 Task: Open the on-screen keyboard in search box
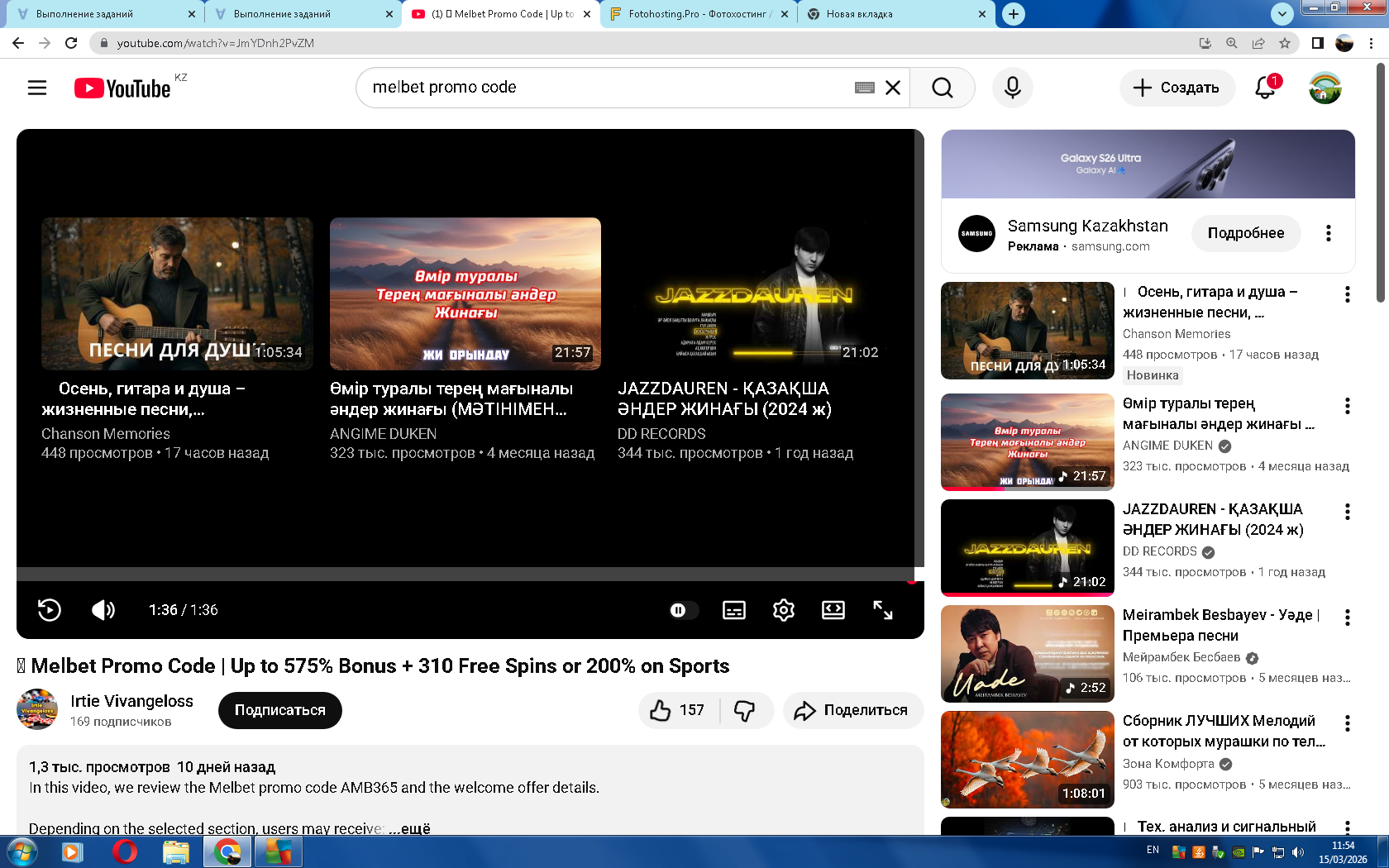pyautogui.click(x=865, y=88)
